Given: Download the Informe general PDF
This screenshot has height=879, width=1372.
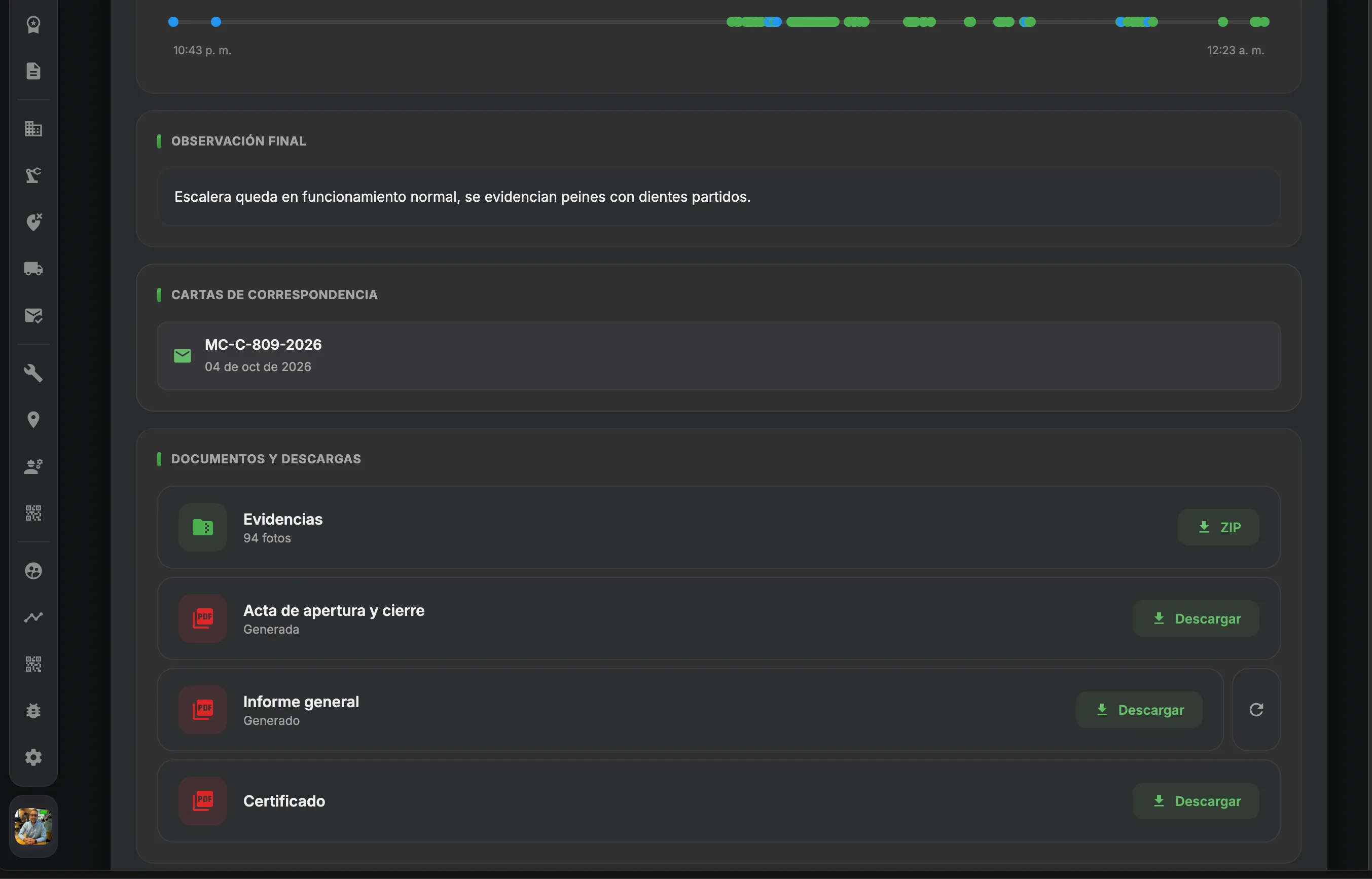Looking at the screenshot, I should click(x=1139, y=710).
